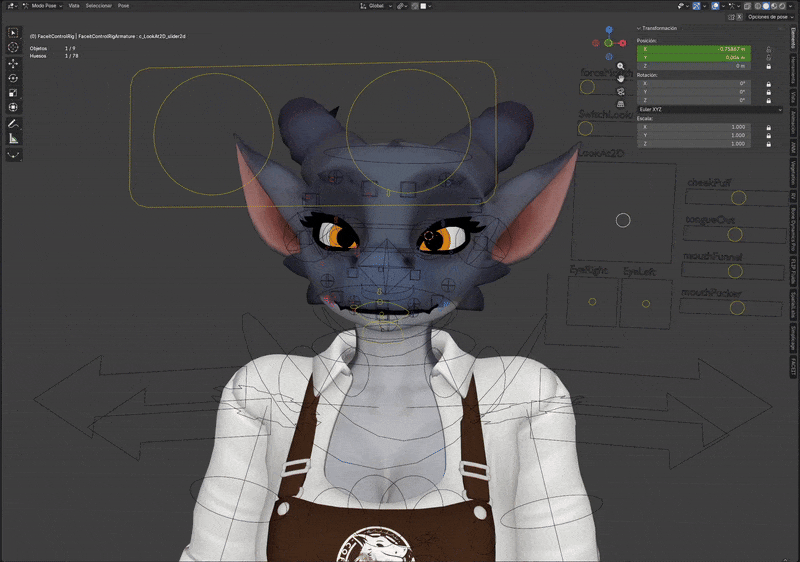800x562 pixels.
Task: Toggle lock on Escala Y
Action: (768, 136)
